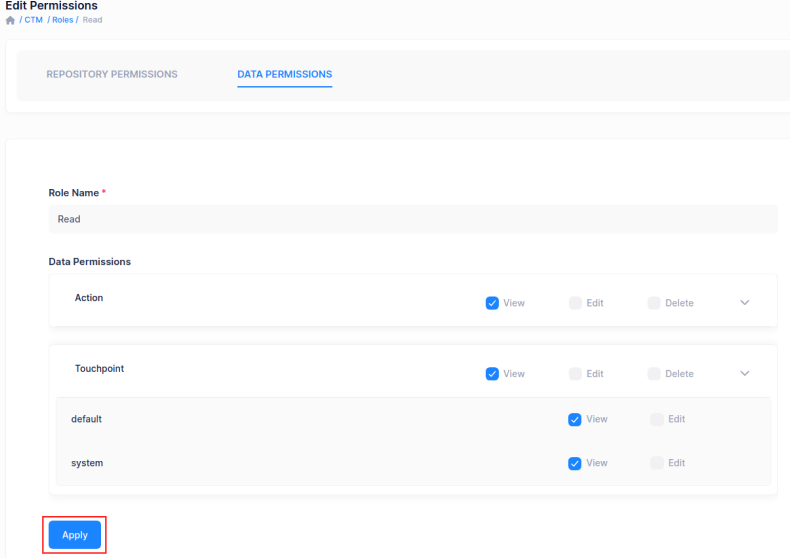Collapse the Touchpoint permissions chevron

click(745, 374)
